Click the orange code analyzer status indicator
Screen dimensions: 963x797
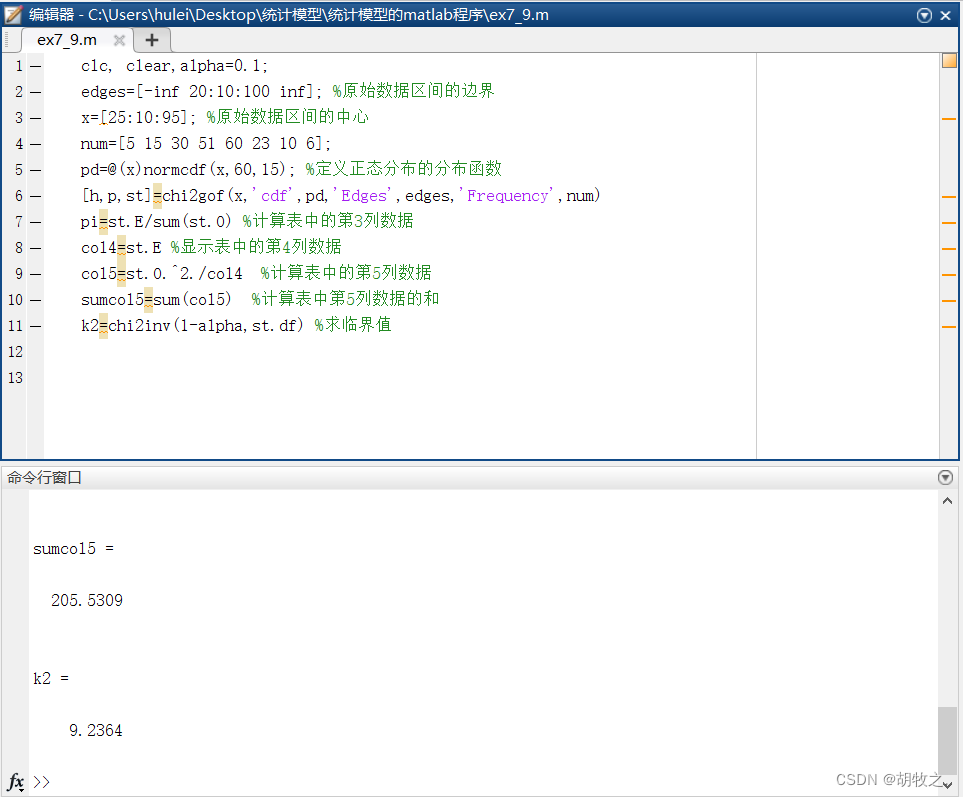[x=949, y=60]
